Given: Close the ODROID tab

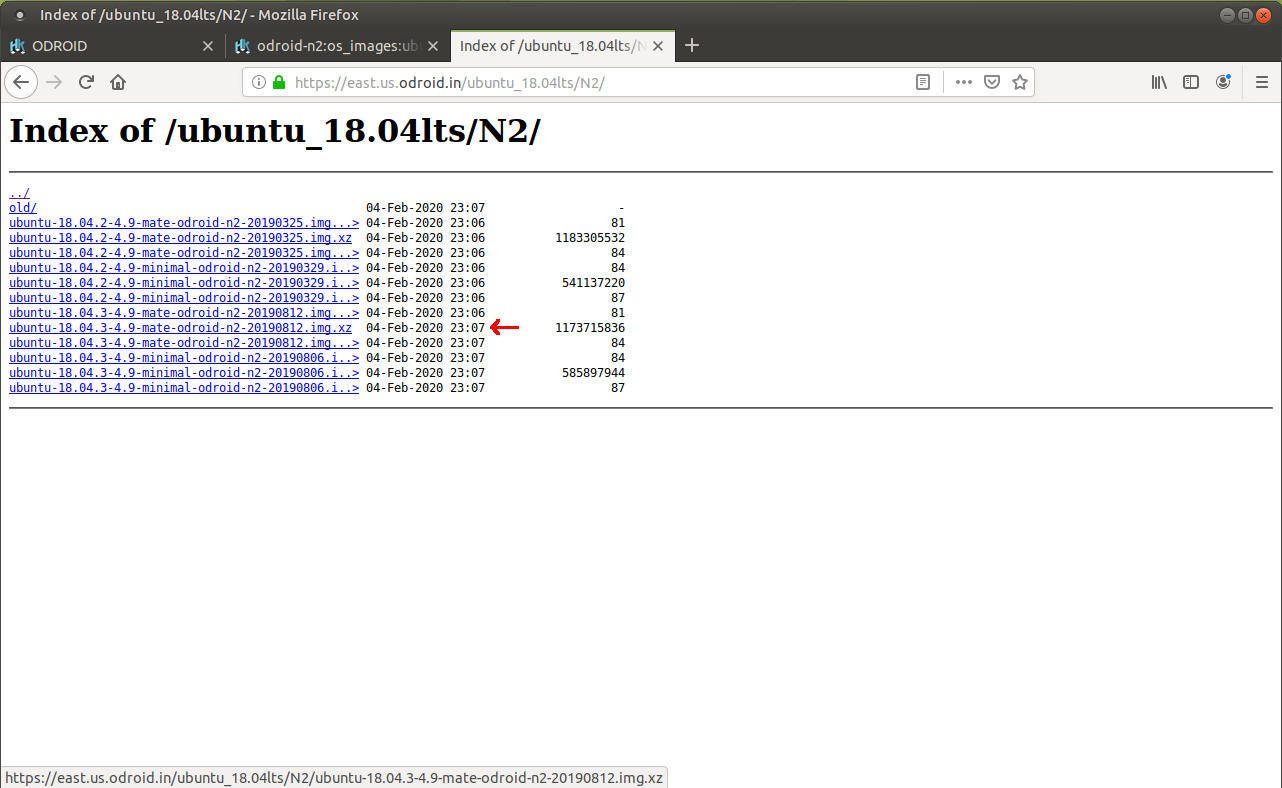Looking at the screenshot, I should coord(208,46).
